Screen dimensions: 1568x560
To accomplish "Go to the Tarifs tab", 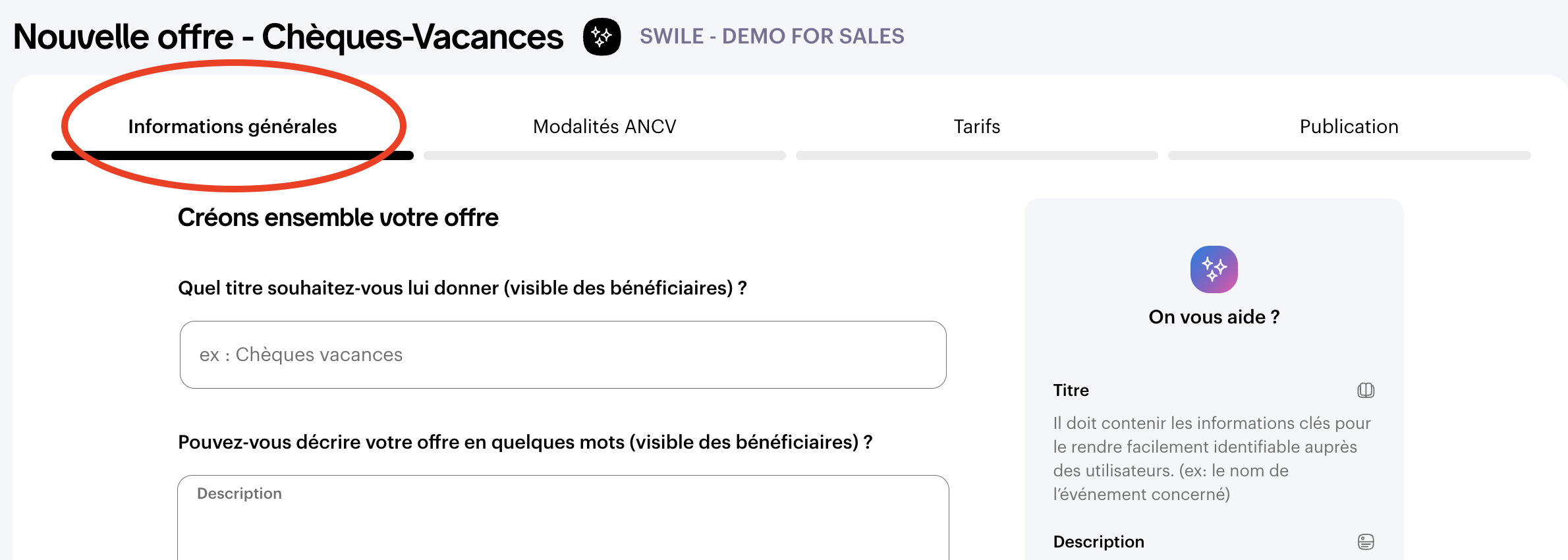I will coord(976,126).
